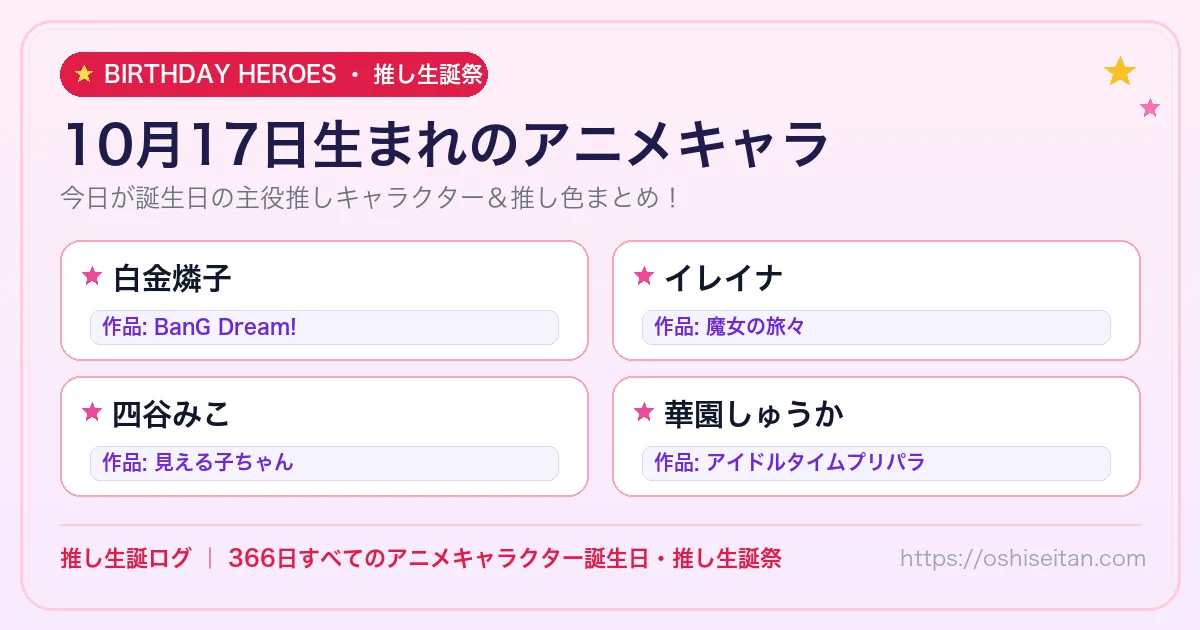
Task: Select the 作品: 見える子ちゃん tag
Action: [x=324, y=463]
